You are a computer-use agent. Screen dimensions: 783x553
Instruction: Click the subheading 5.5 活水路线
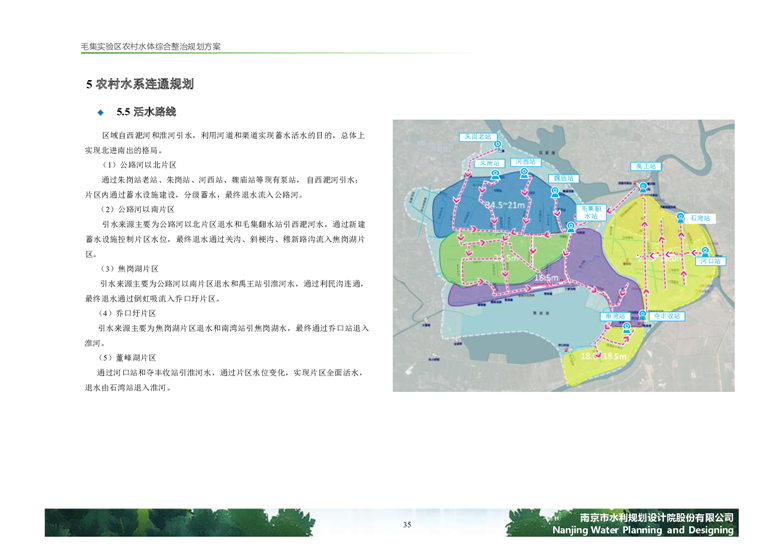click(146, 111)
